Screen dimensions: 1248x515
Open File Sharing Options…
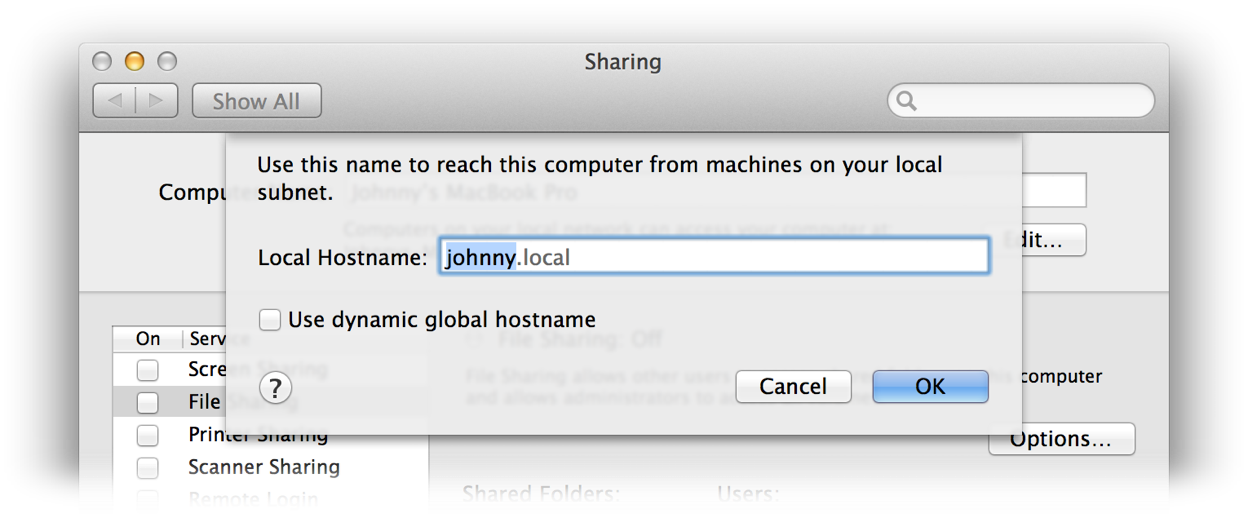[1061, 439]
